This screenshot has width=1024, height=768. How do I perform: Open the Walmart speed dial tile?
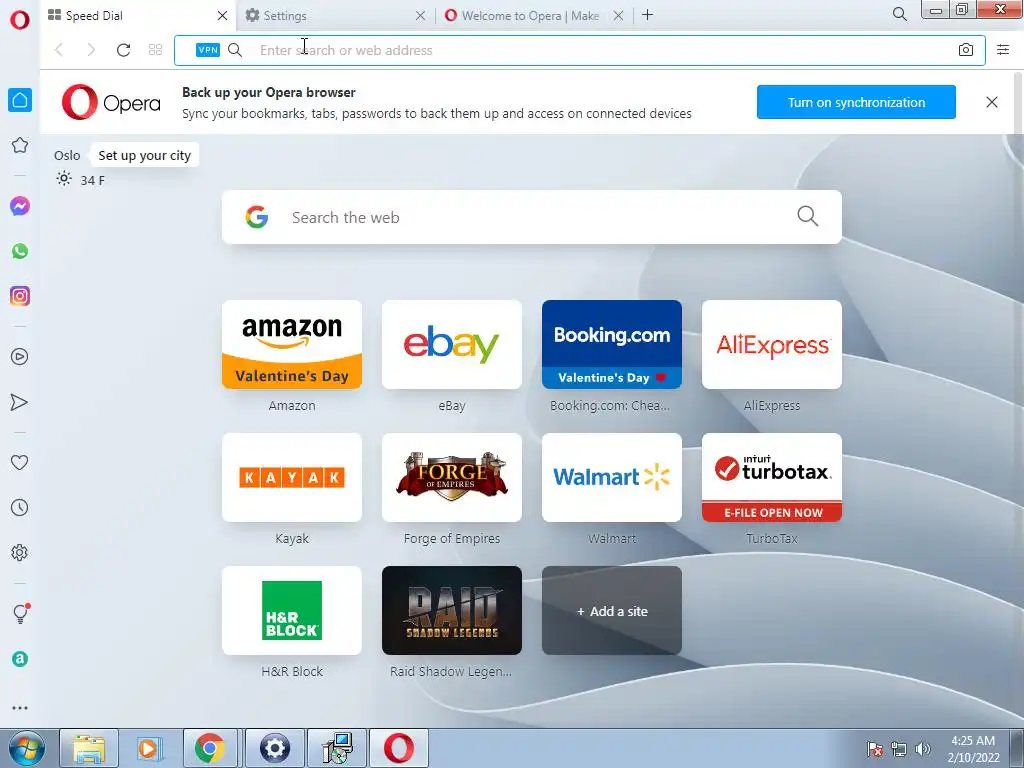click(612, 477)
